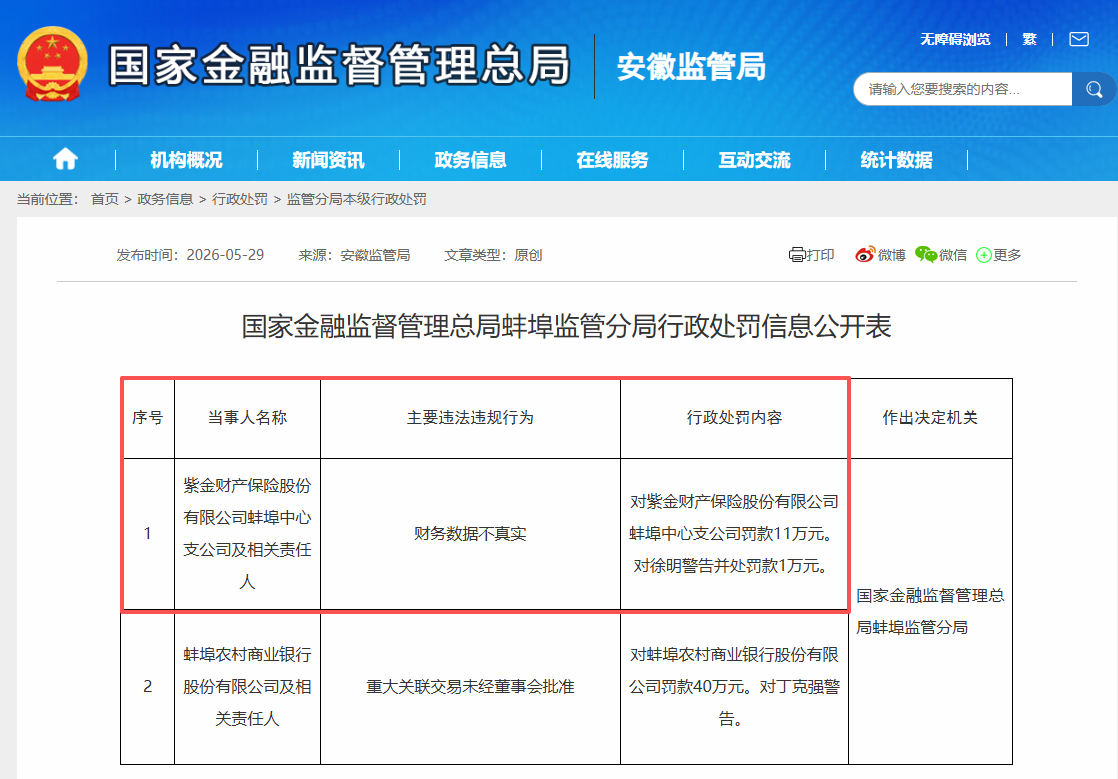Click 监管分局本级行政处罚 breadcrumb link
This screenshot has width=1118, height=779.
coord(357,199)
